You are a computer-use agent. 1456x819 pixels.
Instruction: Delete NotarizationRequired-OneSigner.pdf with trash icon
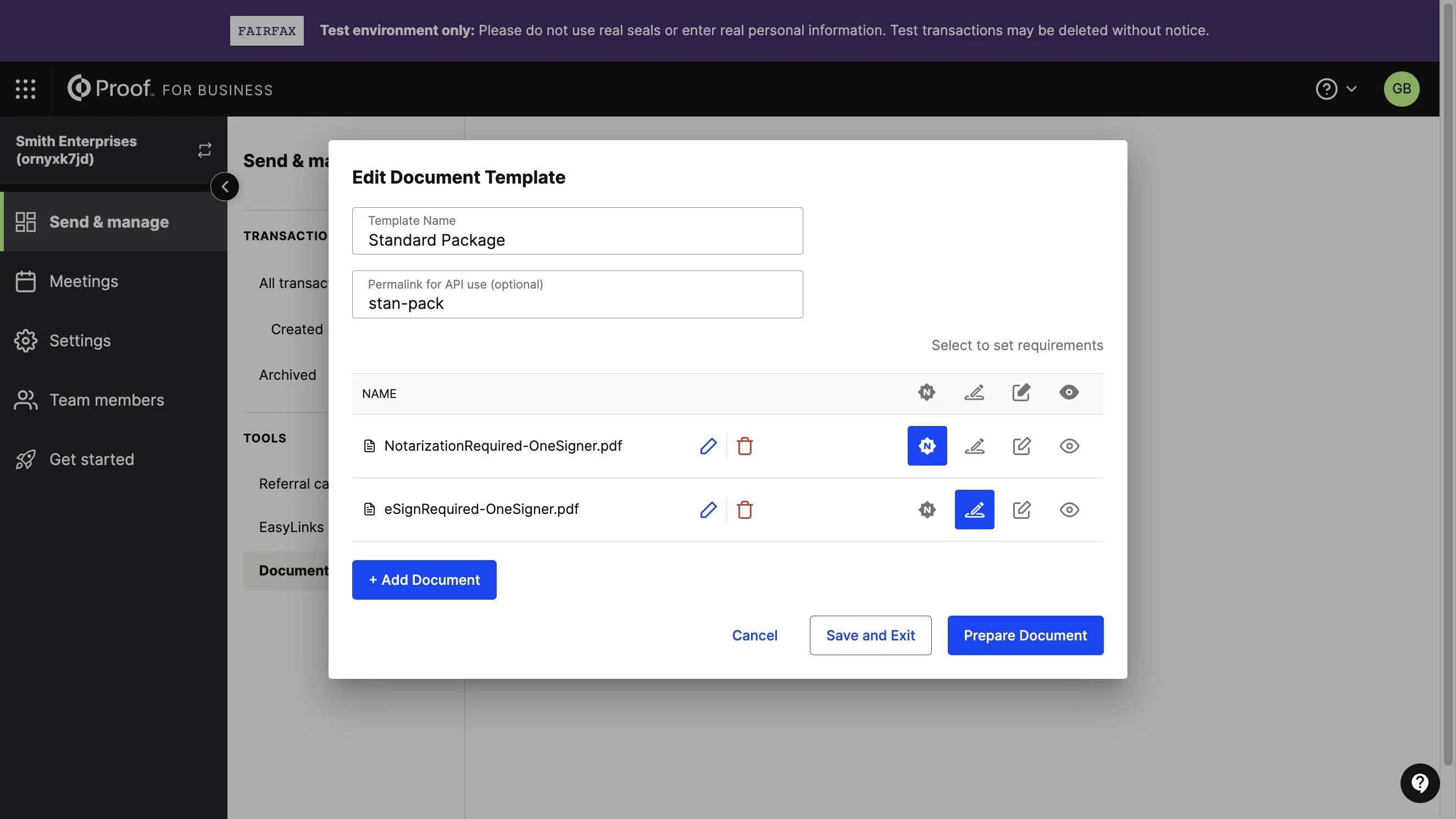coord(744,446)
